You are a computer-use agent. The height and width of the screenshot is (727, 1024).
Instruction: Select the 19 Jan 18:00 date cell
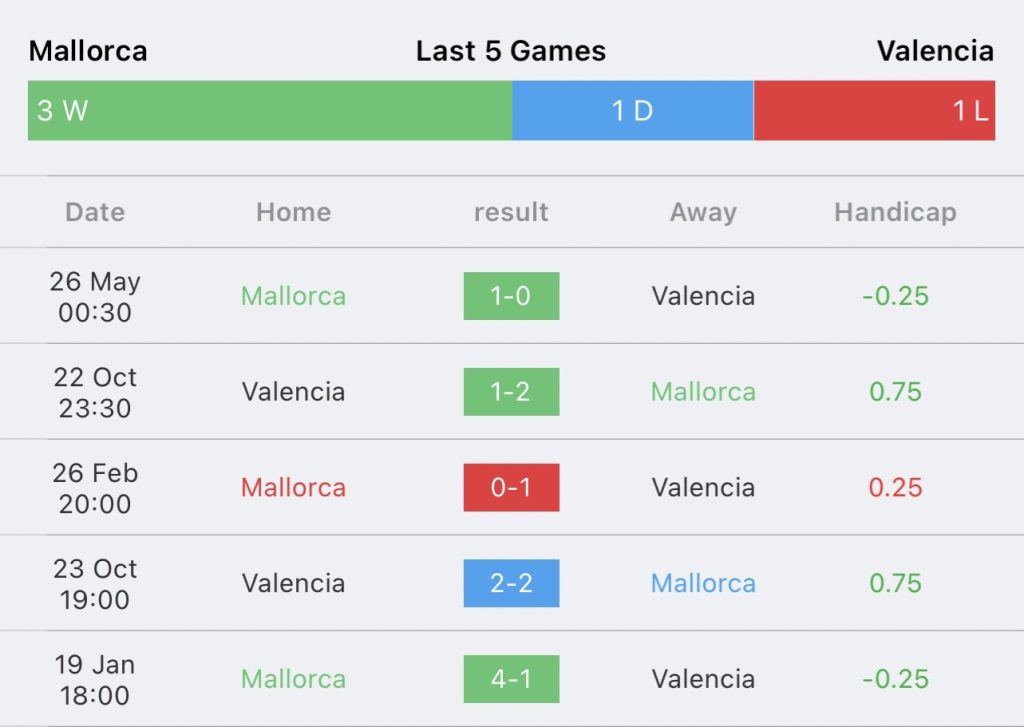[x=95, y=679]
